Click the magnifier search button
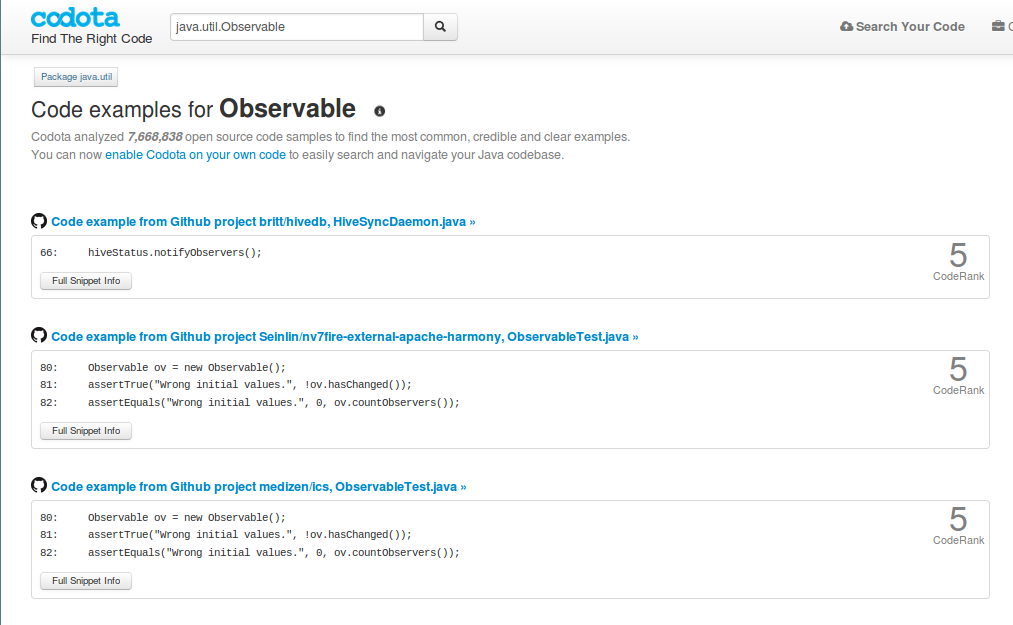 click(441, 27)
